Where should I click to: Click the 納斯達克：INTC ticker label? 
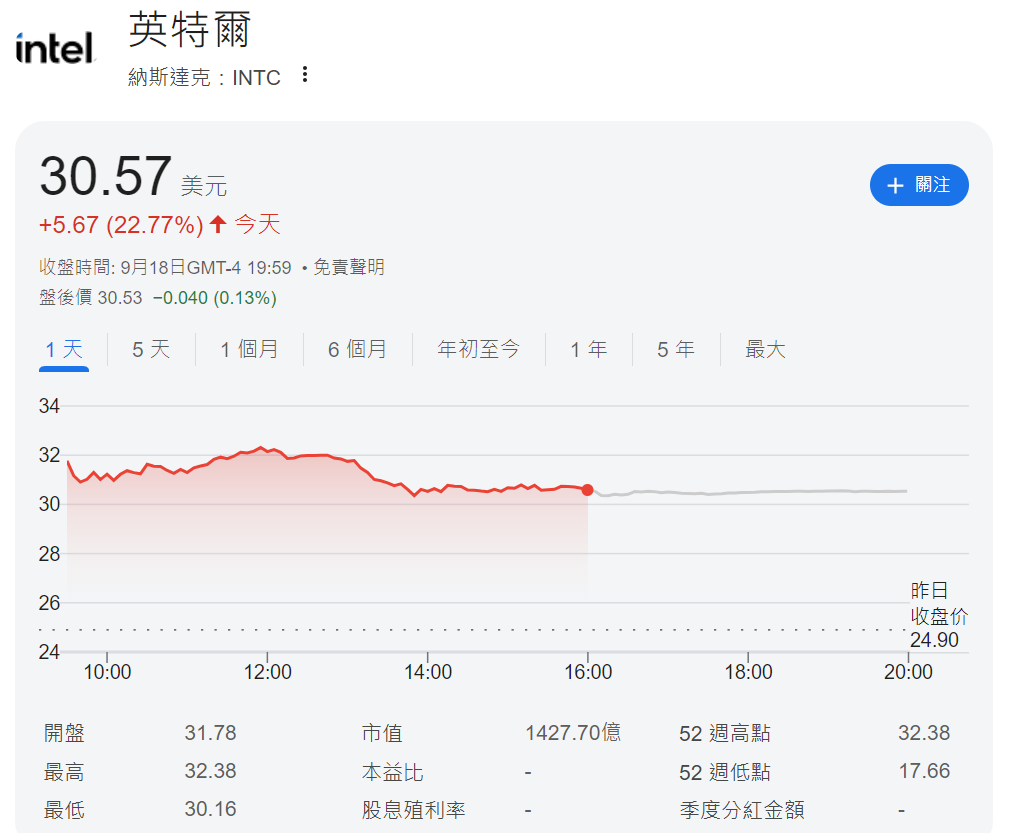(204, 77)
